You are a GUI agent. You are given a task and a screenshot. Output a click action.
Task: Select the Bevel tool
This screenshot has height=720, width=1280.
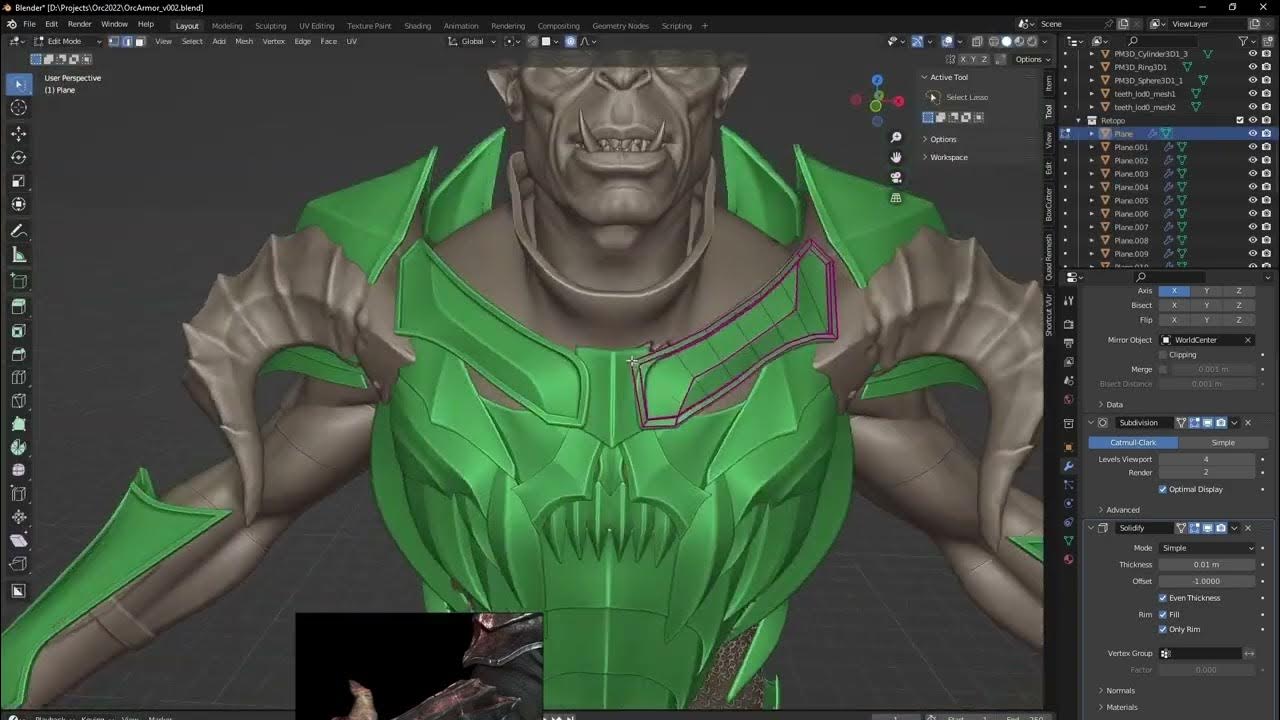pyautogui.click(x=18, y=354)
